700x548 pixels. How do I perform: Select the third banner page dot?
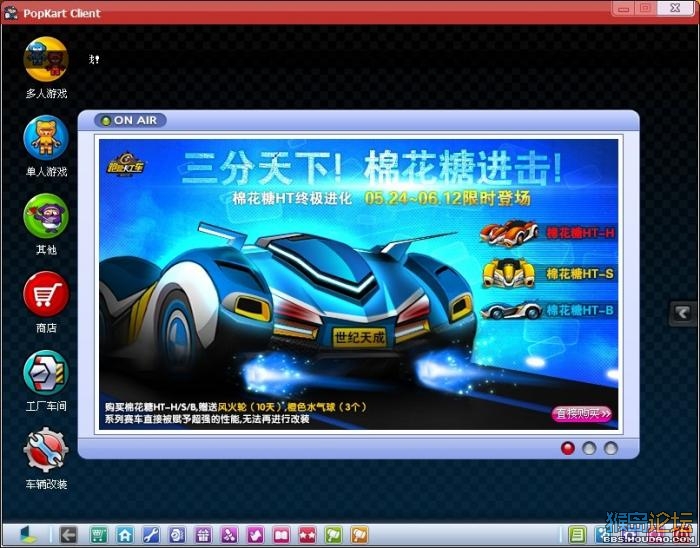pos(611,448)
